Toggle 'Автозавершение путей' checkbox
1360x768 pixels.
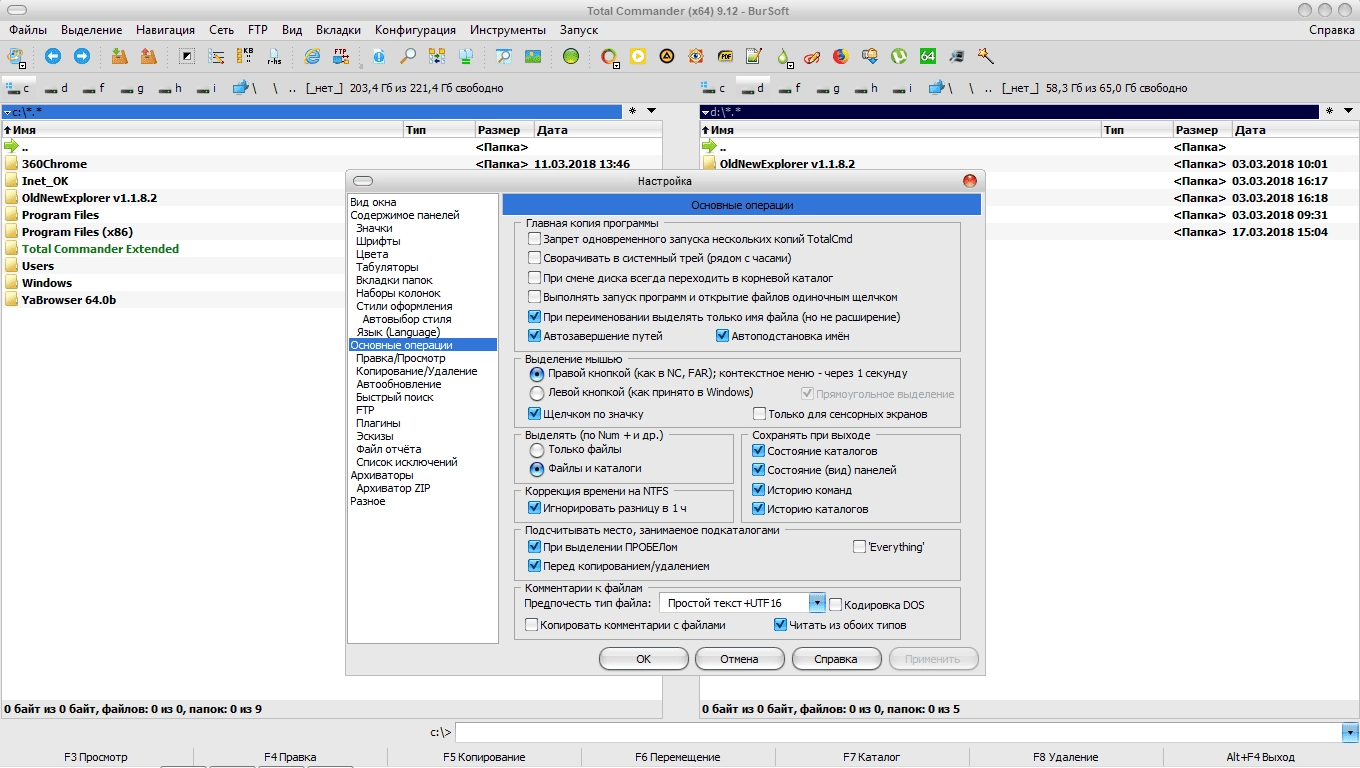[535, 336]
